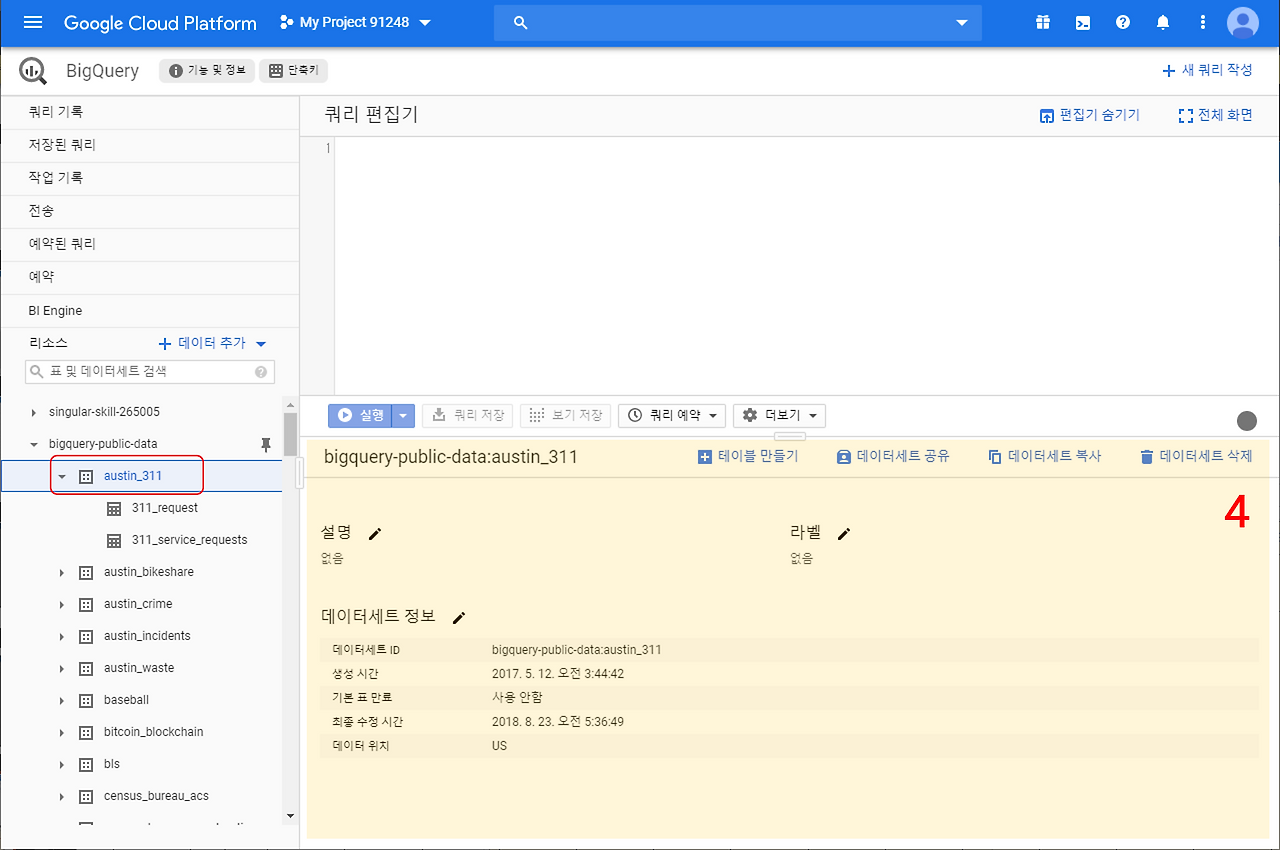Edit the dataset 설명 with the pencil icon
The height and width of the screenshot is (850, 1280).
click(374, 533)
